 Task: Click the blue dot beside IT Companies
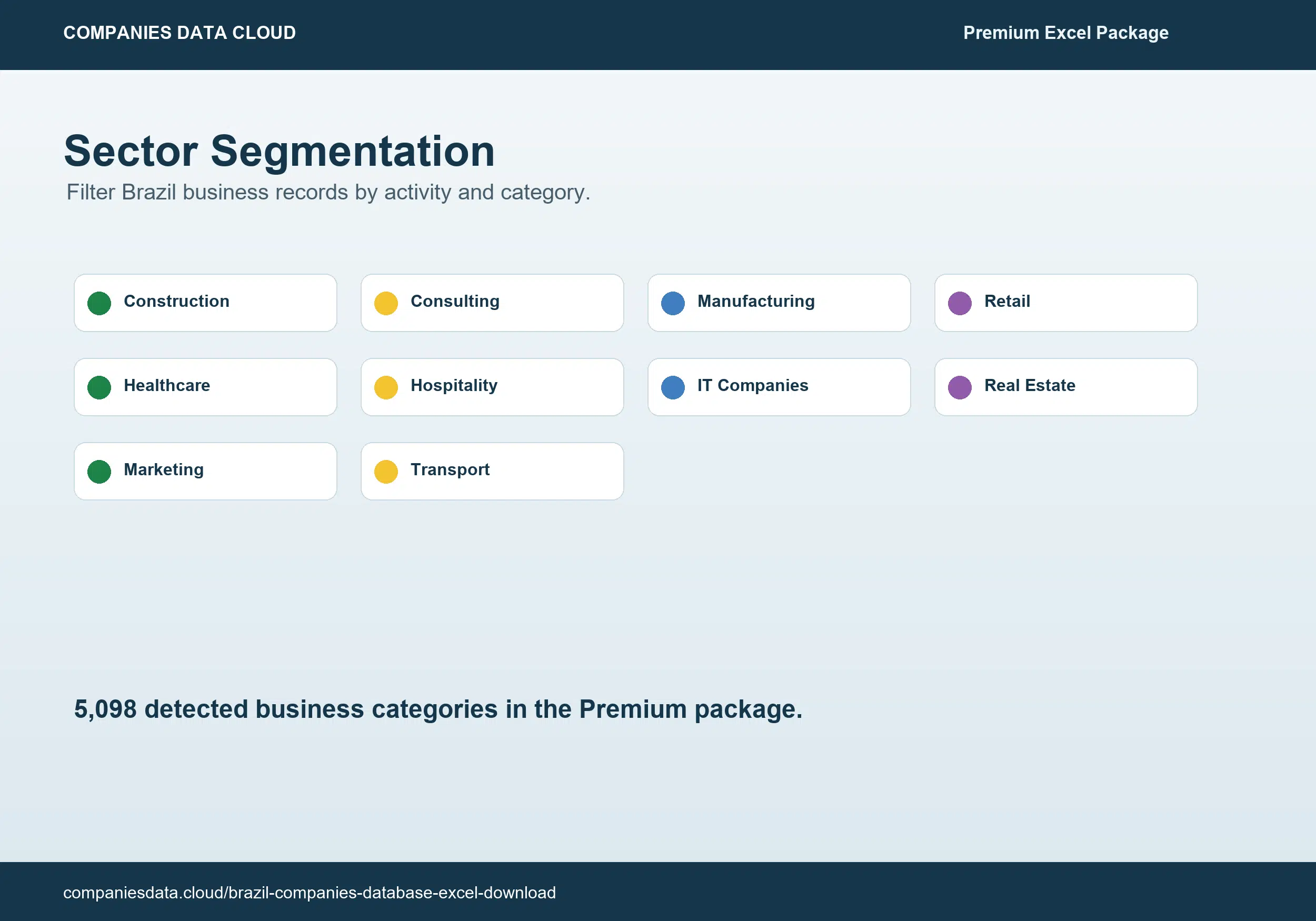673,387
